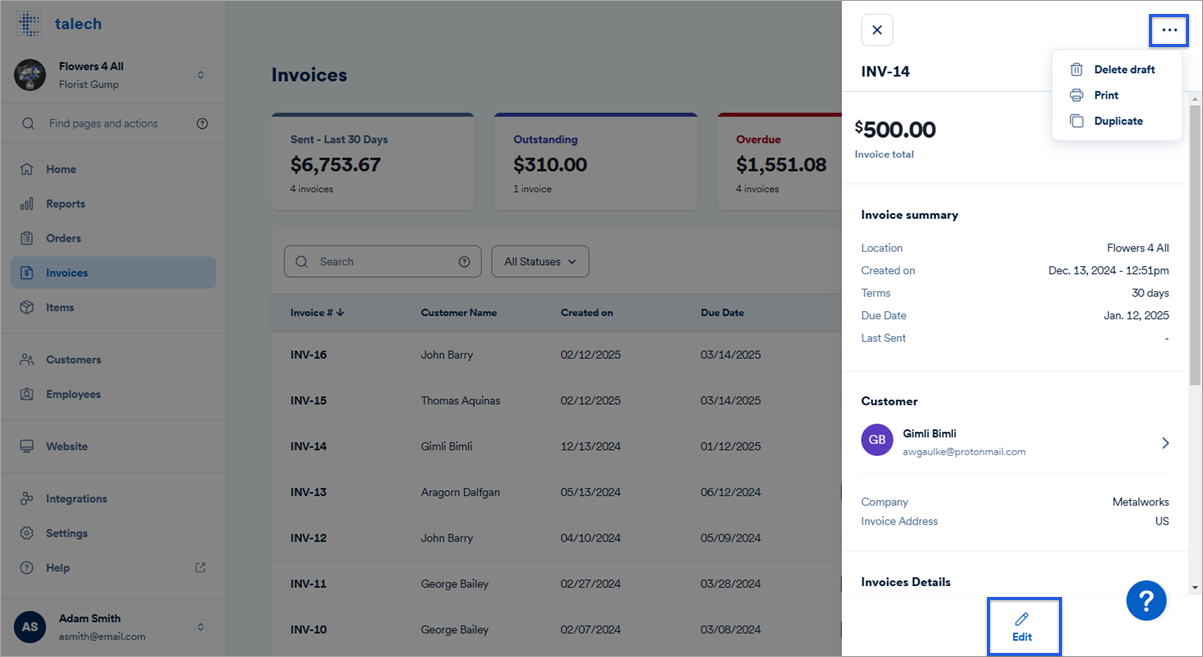Image resolution: width=1203 pixels, height=657 pixels.
Task: Expand the Gimli Bimli customer chevron
Action: (x=1165, y=443)
